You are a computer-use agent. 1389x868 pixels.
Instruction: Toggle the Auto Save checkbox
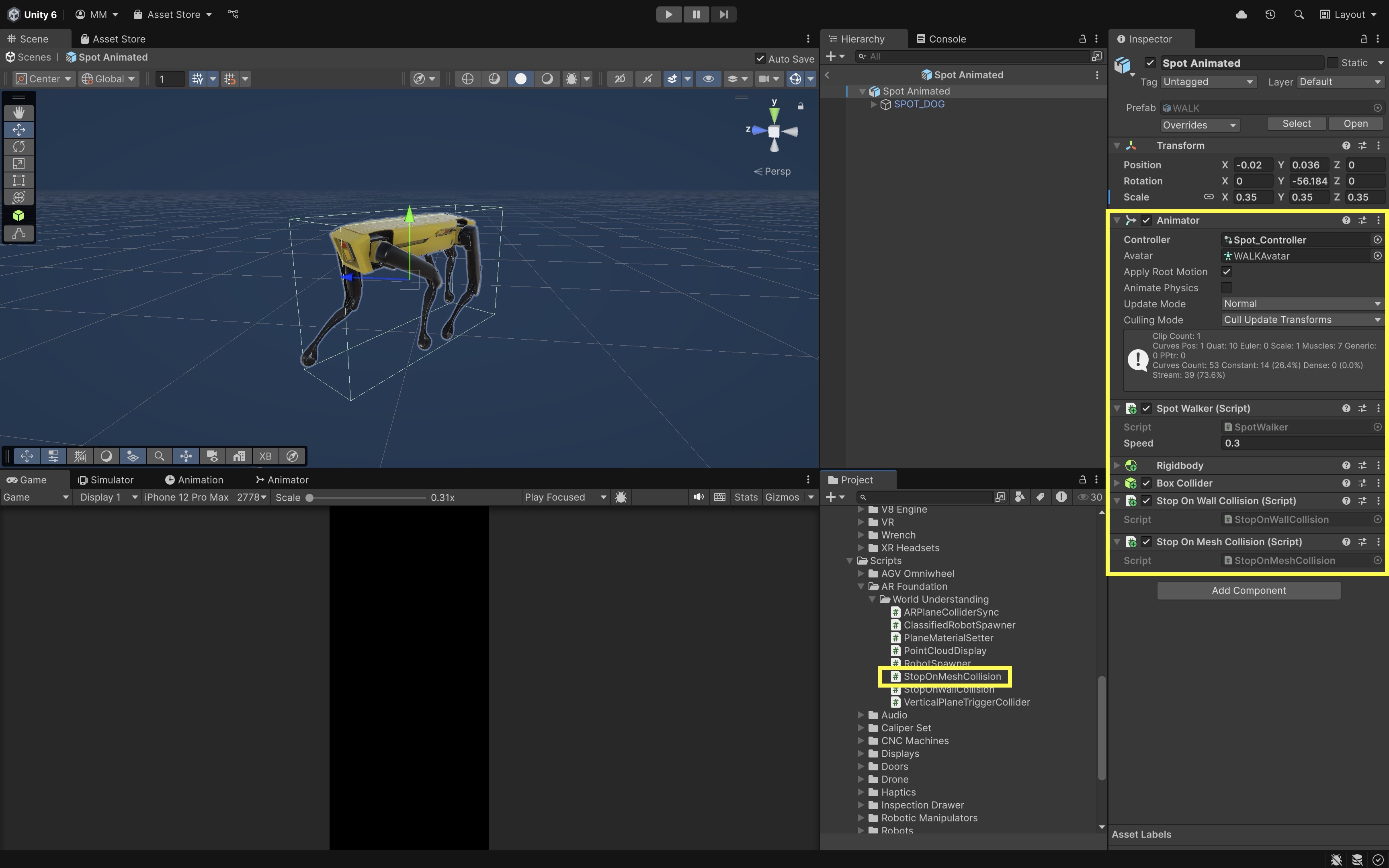click(760, 59)
